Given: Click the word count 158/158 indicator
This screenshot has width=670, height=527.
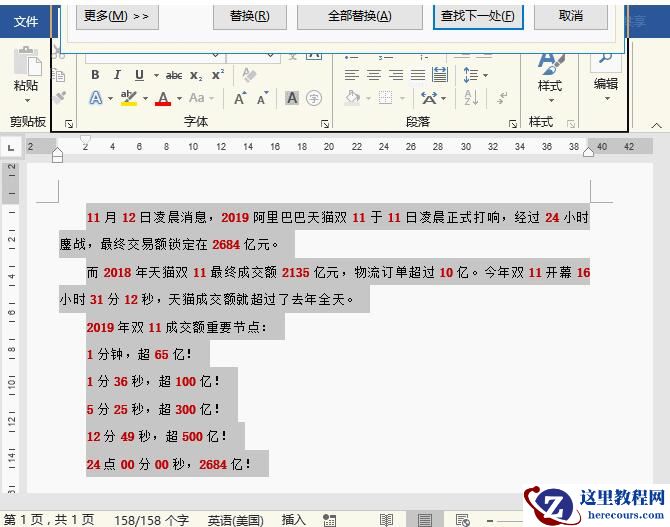Looking at the screenshot, I should pos(151,520).
